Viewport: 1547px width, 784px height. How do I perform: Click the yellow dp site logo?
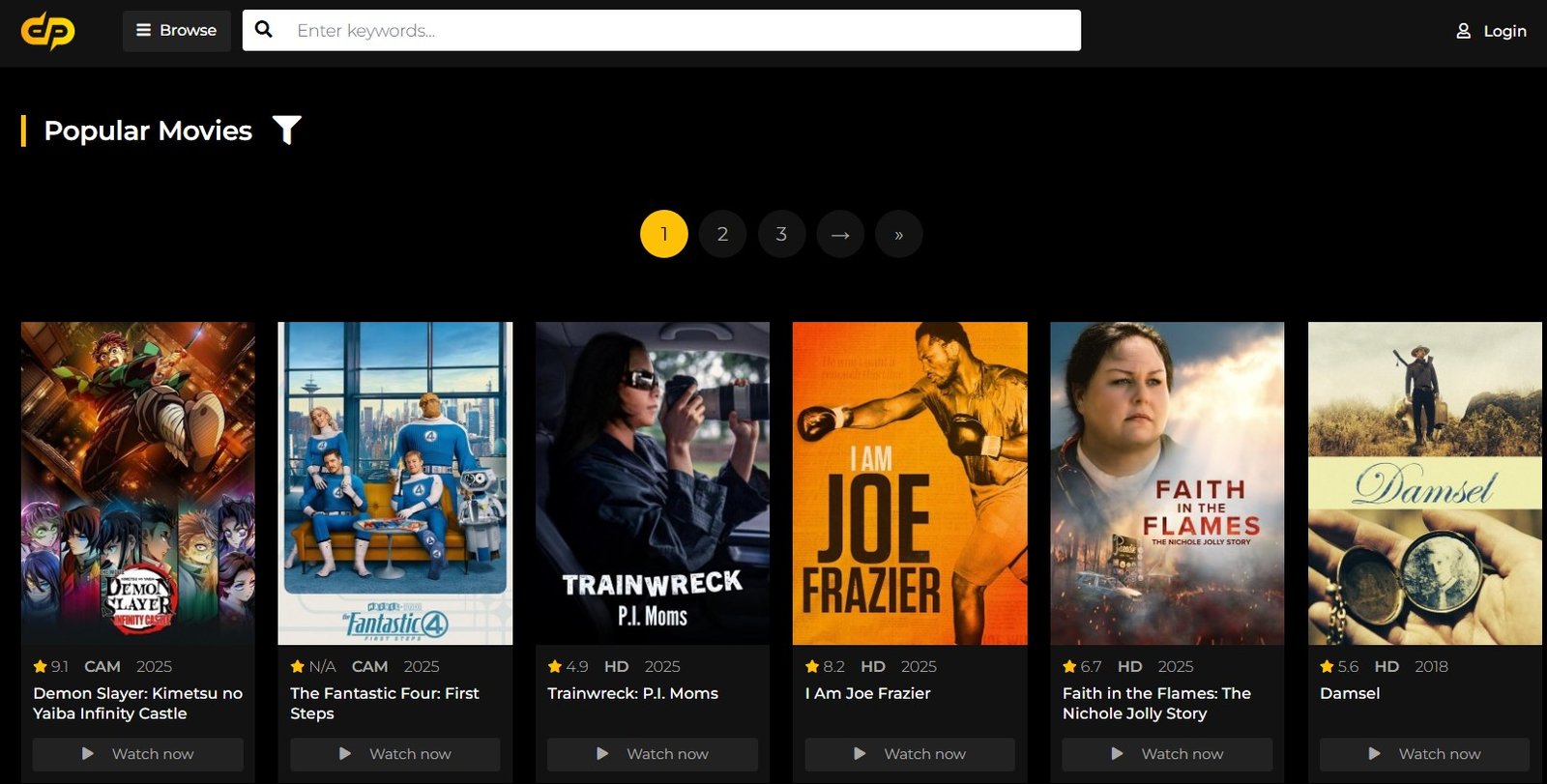click(x=47, y=30)
